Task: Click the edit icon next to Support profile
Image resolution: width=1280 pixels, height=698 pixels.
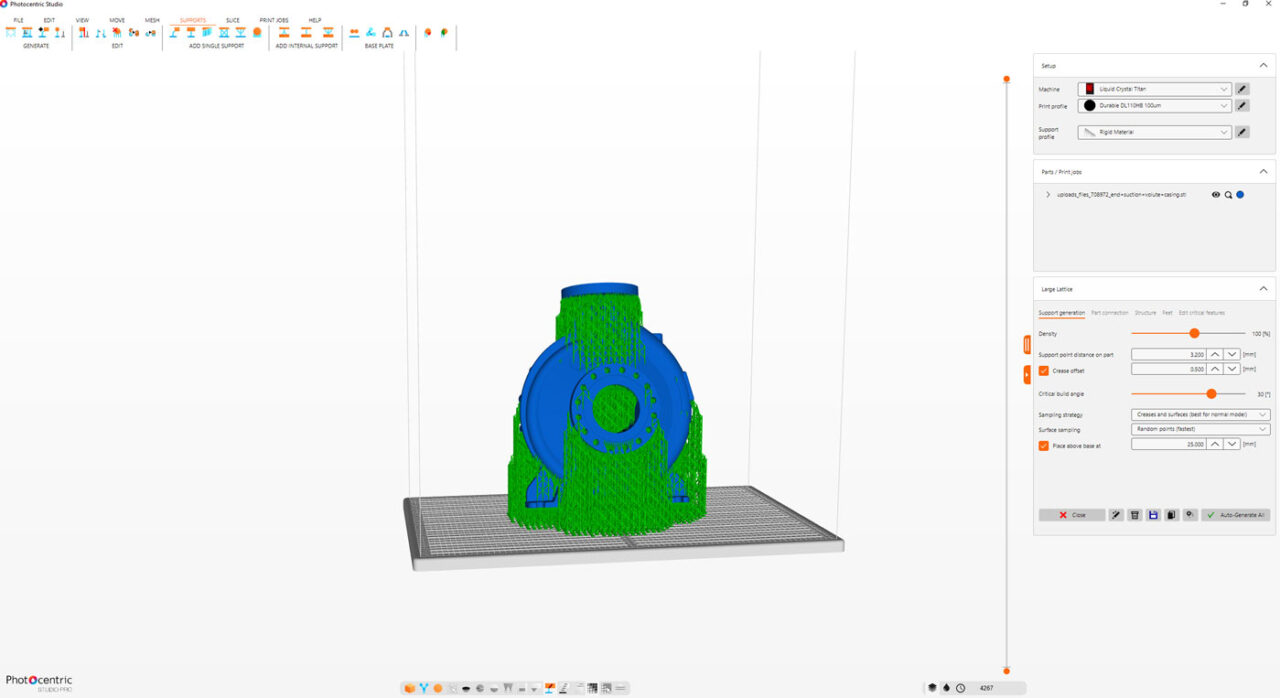Action: 1242,132
